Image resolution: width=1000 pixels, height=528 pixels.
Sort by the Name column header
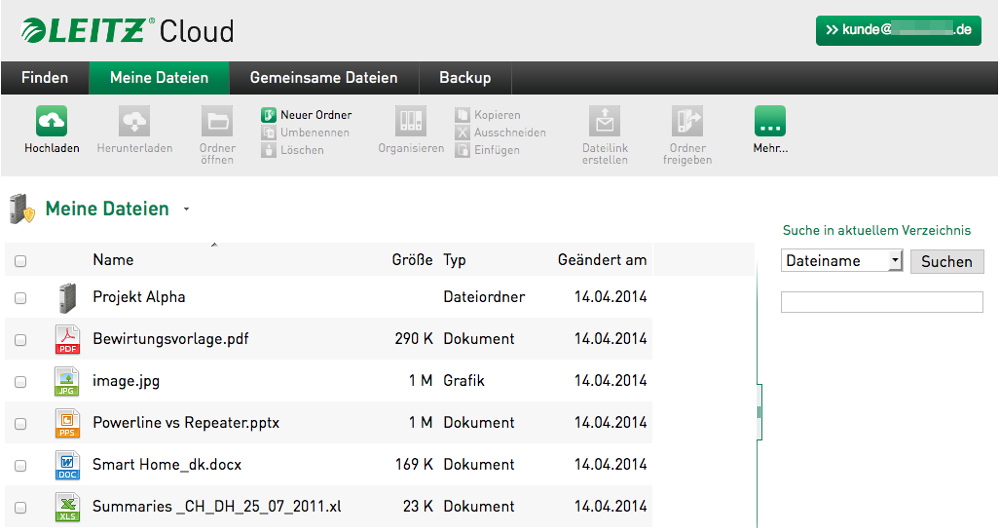click(113, 260)
